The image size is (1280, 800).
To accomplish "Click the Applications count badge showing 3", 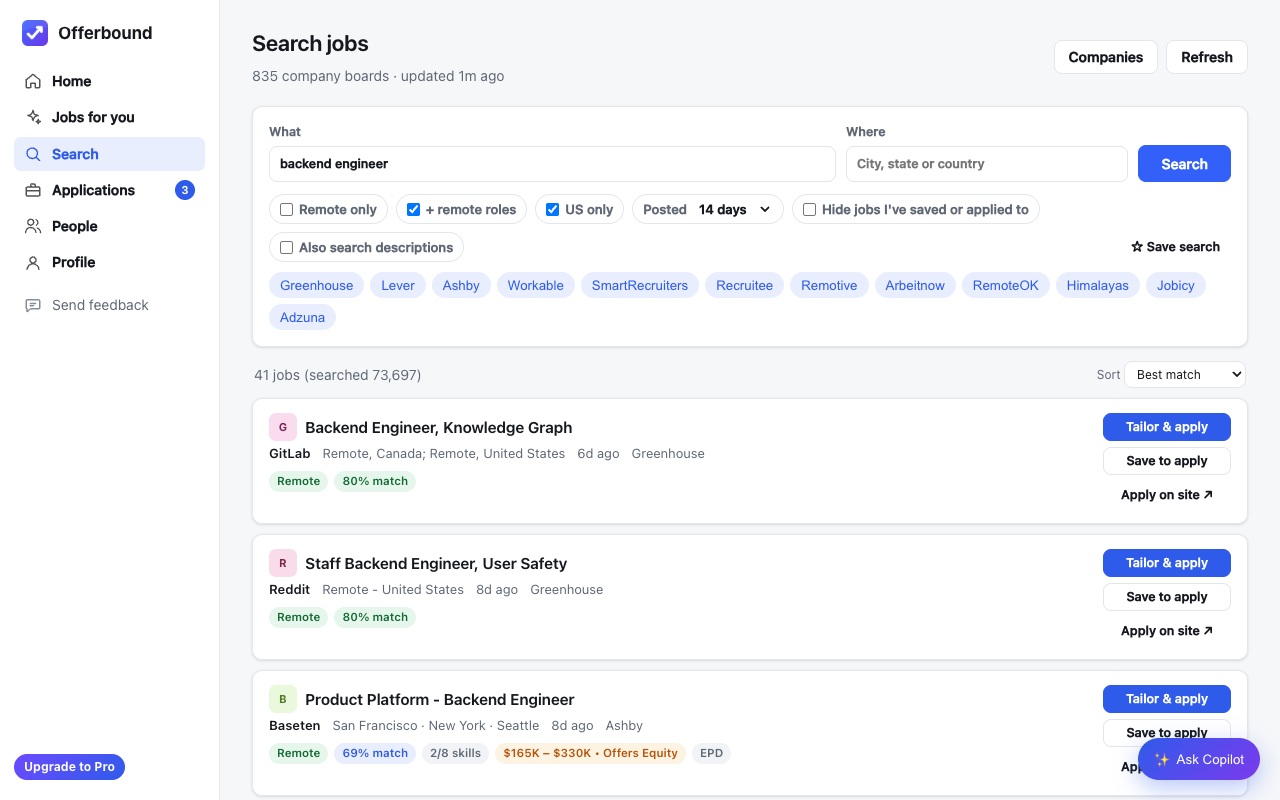I will click(185, 190).
